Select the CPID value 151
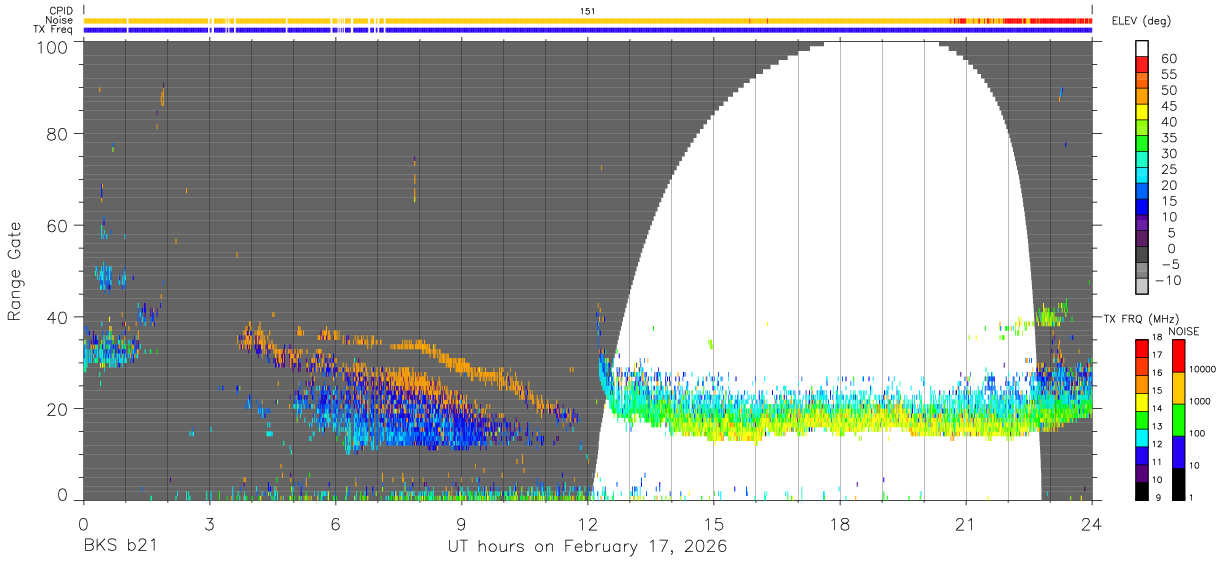Viewport: 1228px width, 567px height. click(x=588, y=11)
